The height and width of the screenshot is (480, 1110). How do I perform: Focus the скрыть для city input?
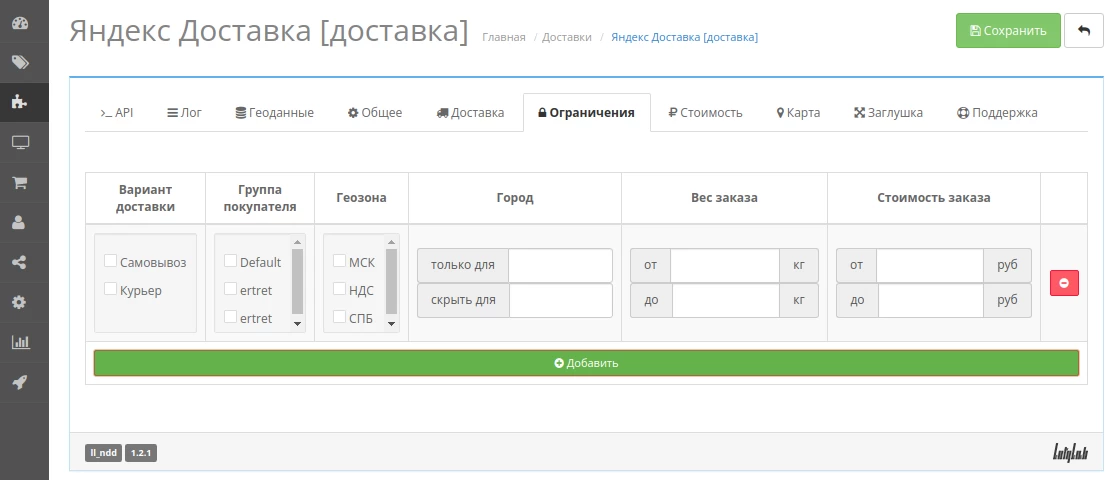561,301
